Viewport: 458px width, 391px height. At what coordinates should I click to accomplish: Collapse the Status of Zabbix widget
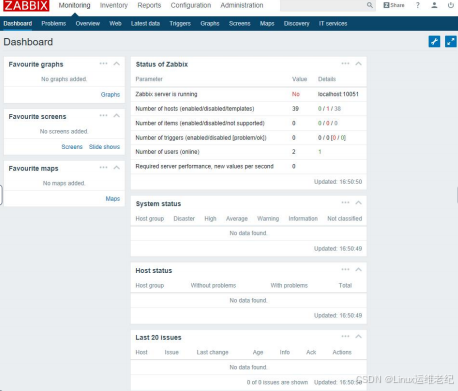358,63
